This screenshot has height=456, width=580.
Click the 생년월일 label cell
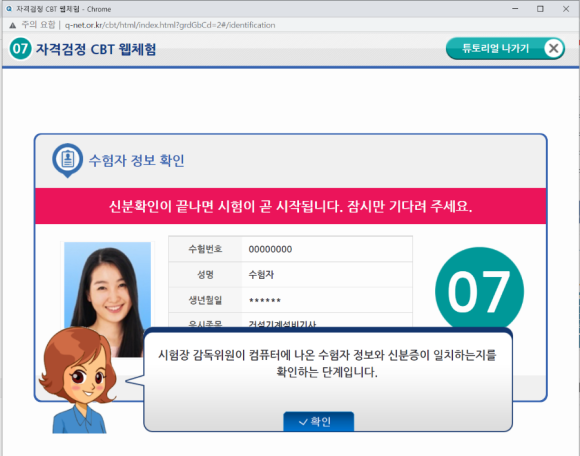click(205, 300)
